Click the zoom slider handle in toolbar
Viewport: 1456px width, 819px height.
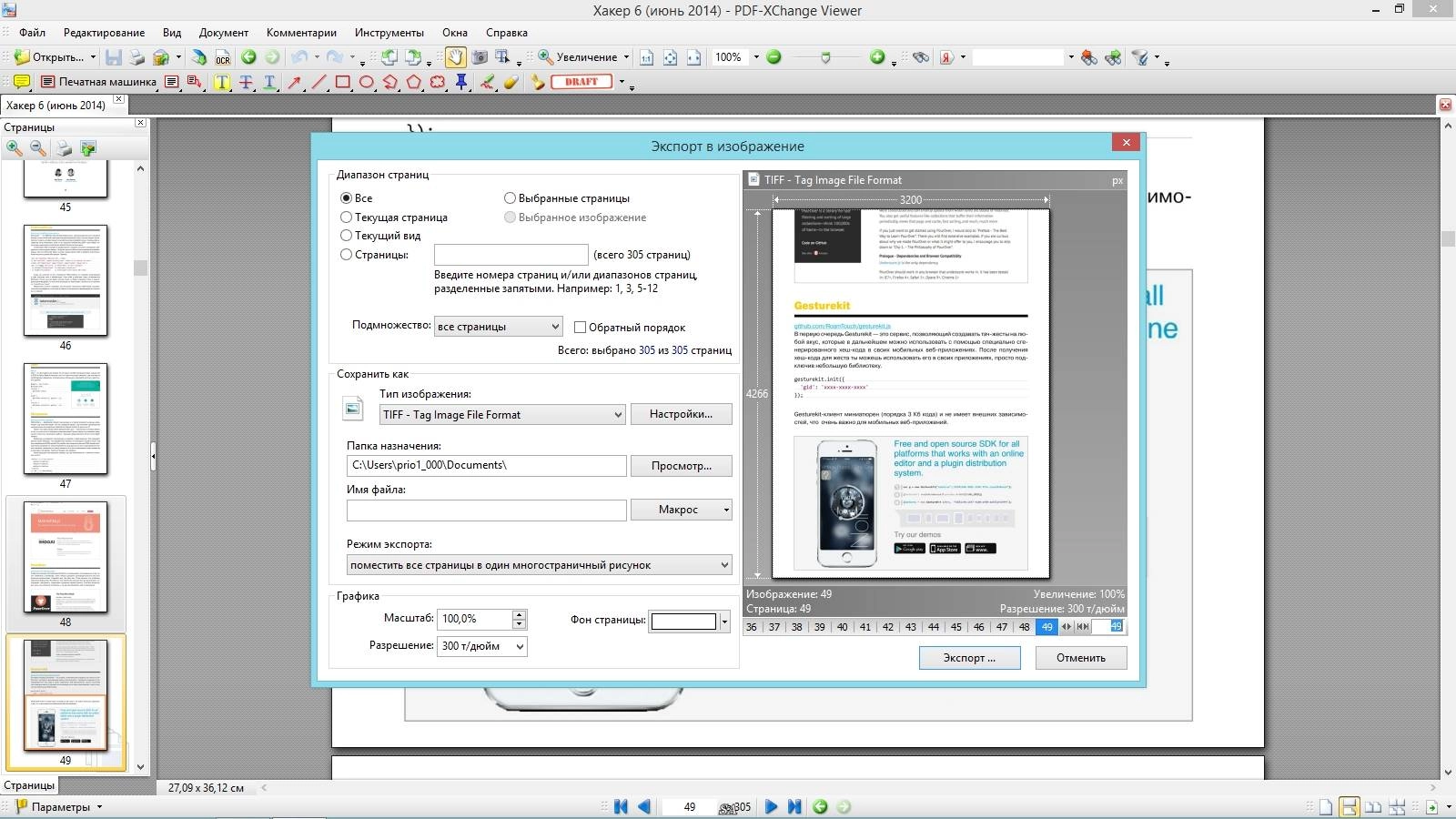click(x=825, y=57)
